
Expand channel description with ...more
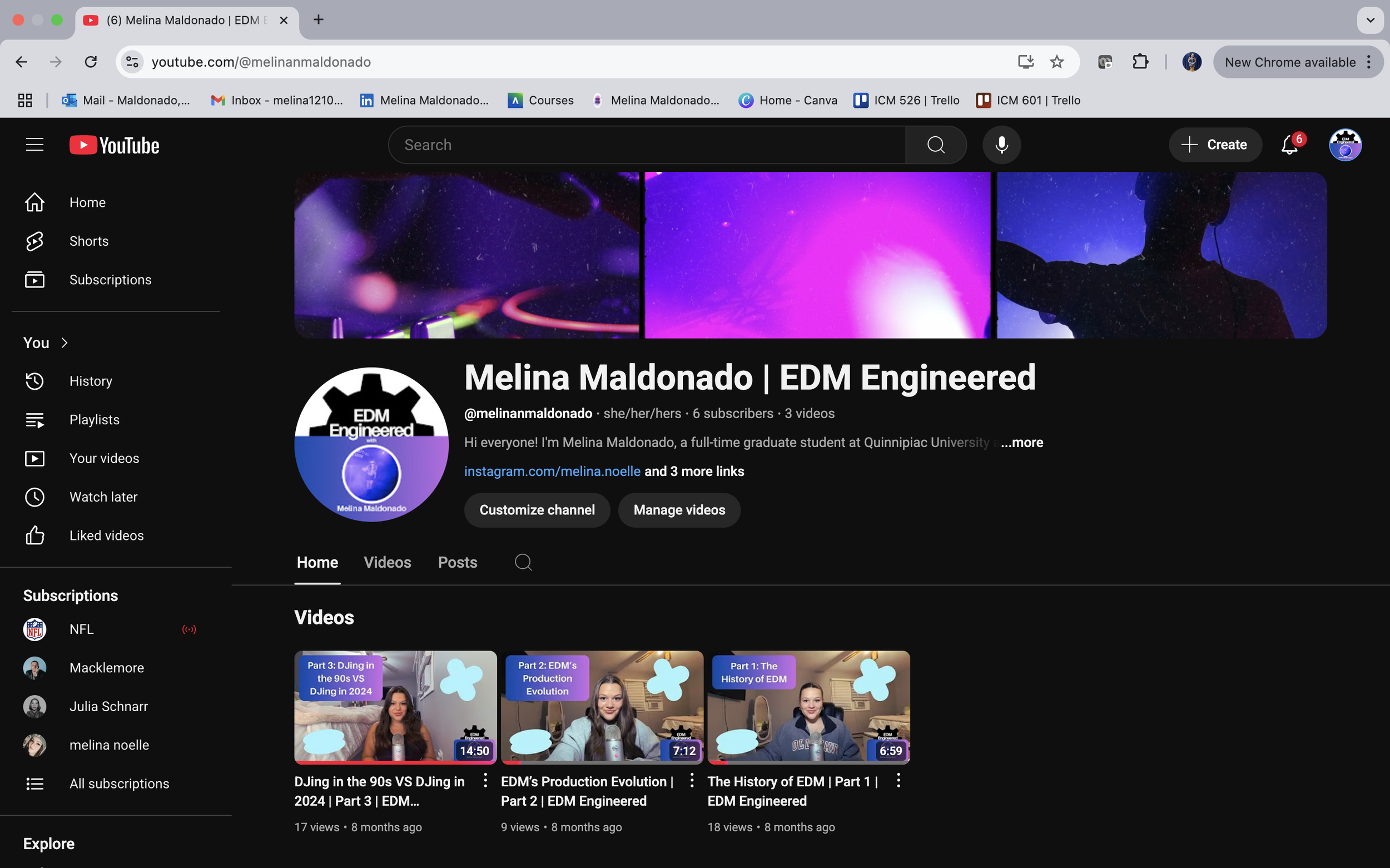tap(1021, 442)
